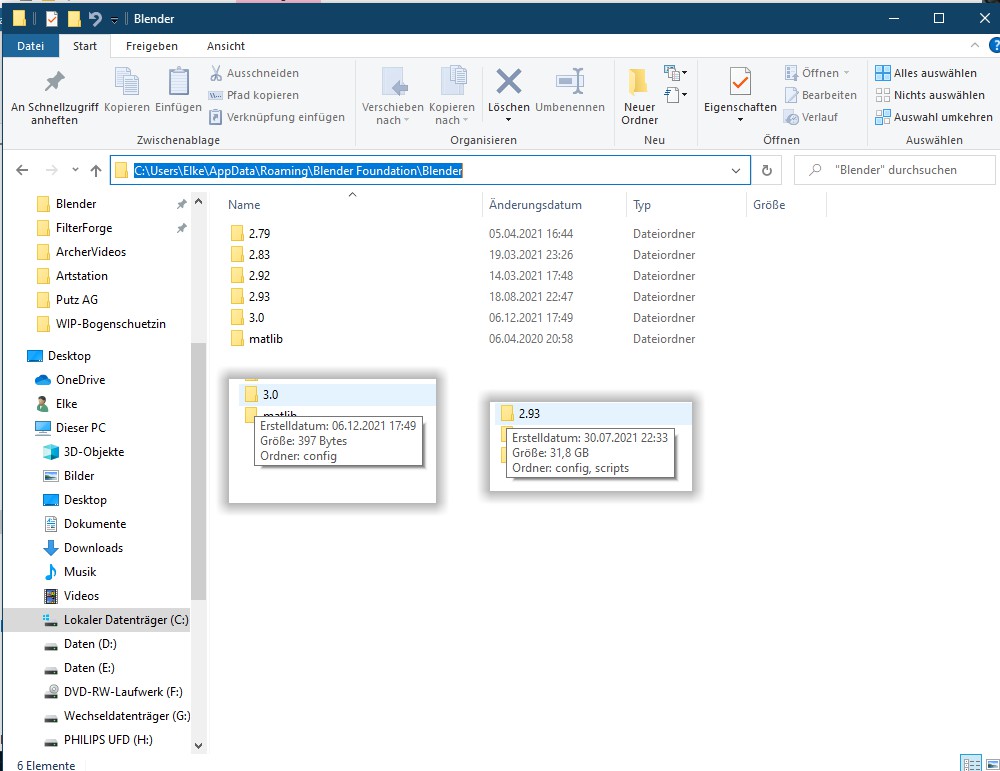Open ArcherVideos in the sidebar
Viewport: 1000px width, 771px height.
coord(91,252)
